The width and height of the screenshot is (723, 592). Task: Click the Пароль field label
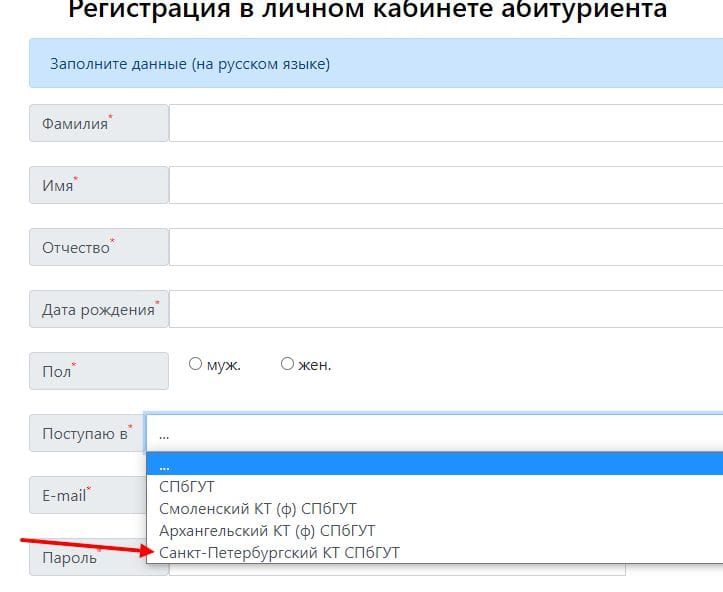tap(70, 557)
